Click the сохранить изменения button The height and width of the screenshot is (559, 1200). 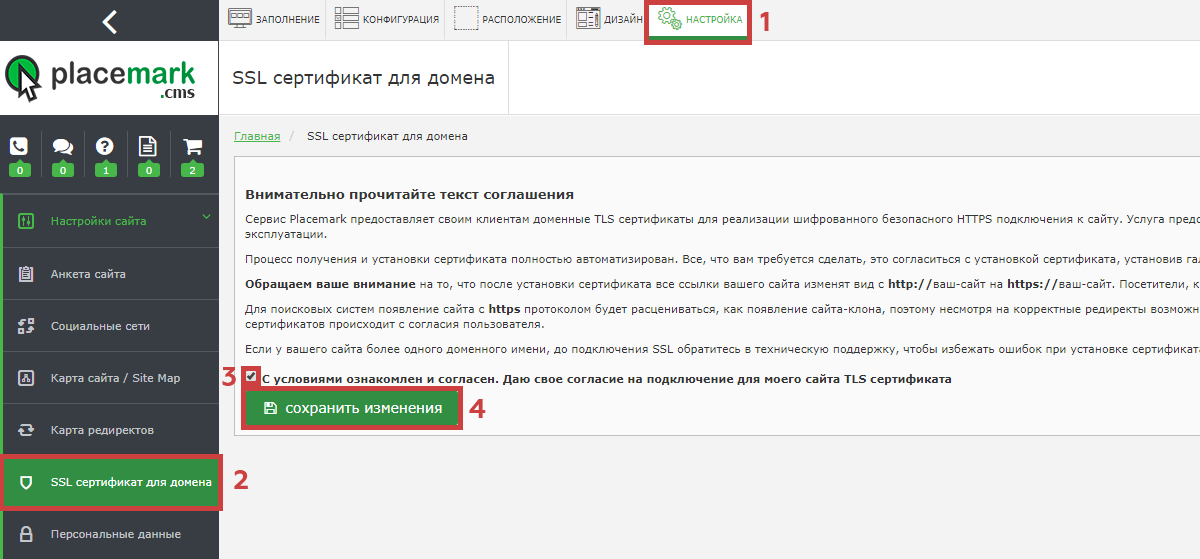coord(352,408)
